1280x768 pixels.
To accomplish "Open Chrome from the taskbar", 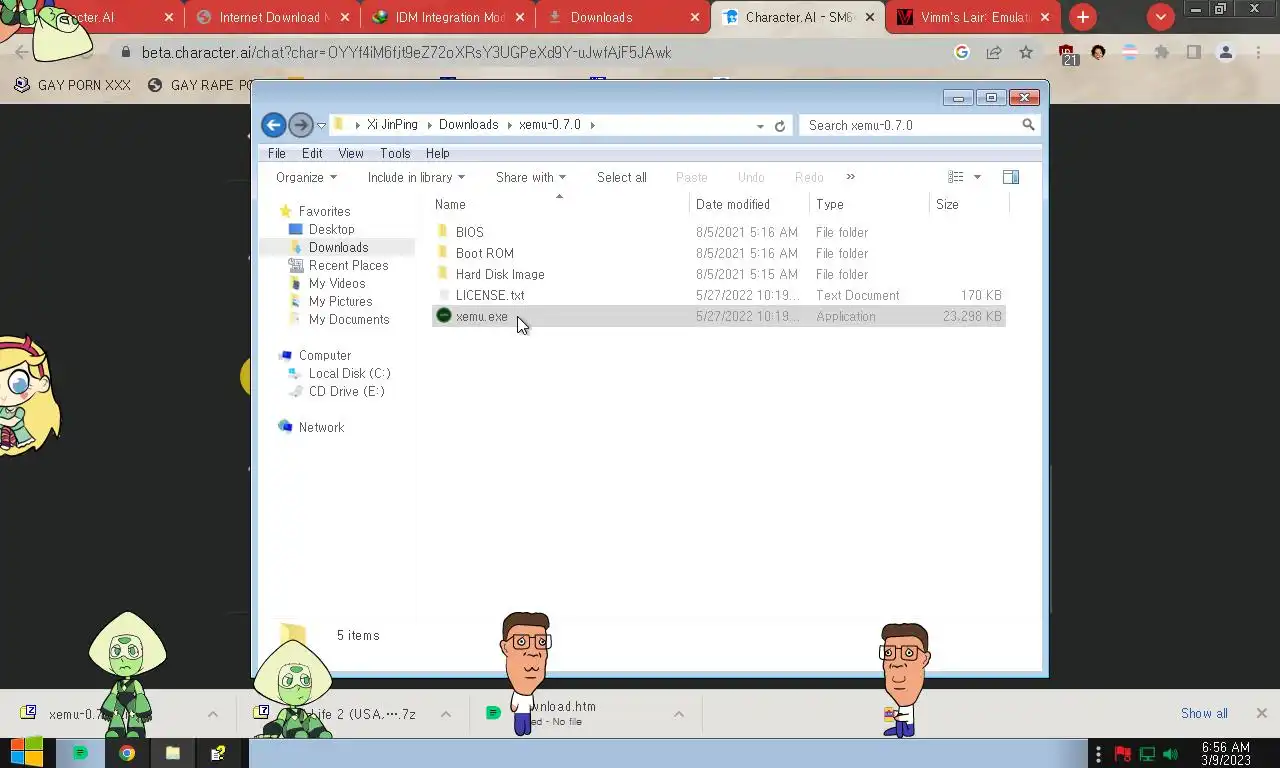I will (127, 753).
